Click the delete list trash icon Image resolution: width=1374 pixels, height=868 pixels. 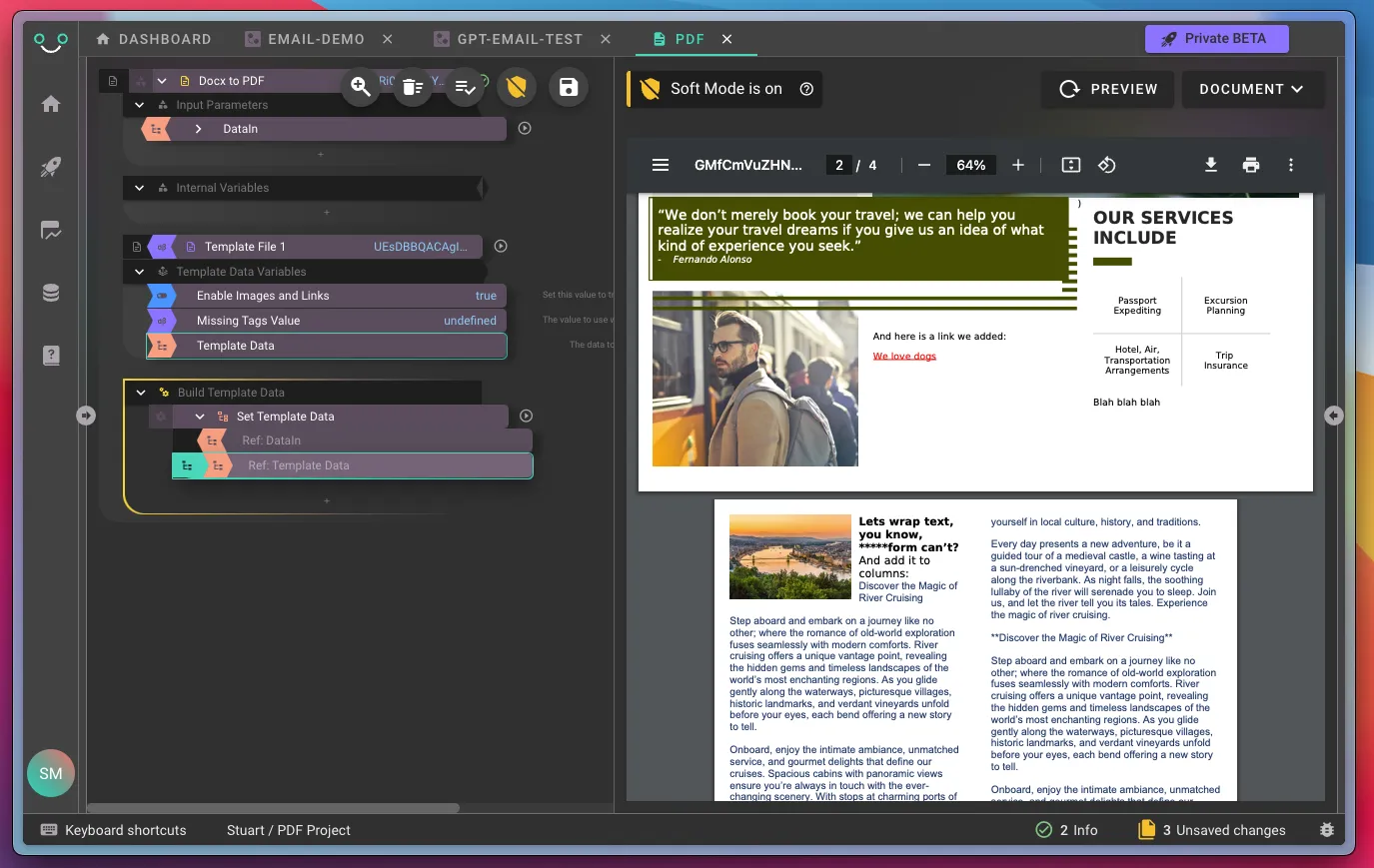click(x=413, y=87)
